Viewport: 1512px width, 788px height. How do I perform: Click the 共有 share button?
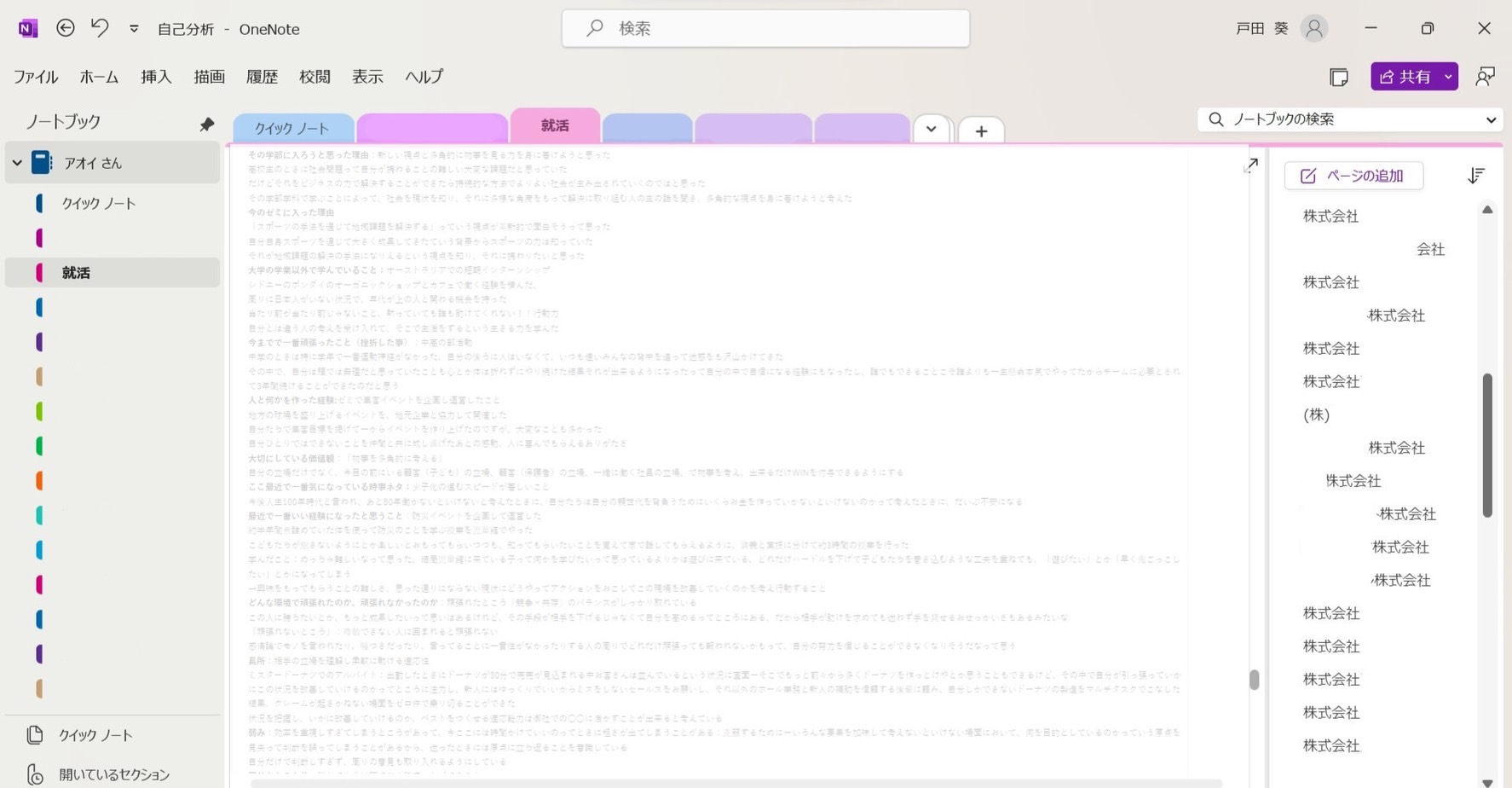(1405, 77)
